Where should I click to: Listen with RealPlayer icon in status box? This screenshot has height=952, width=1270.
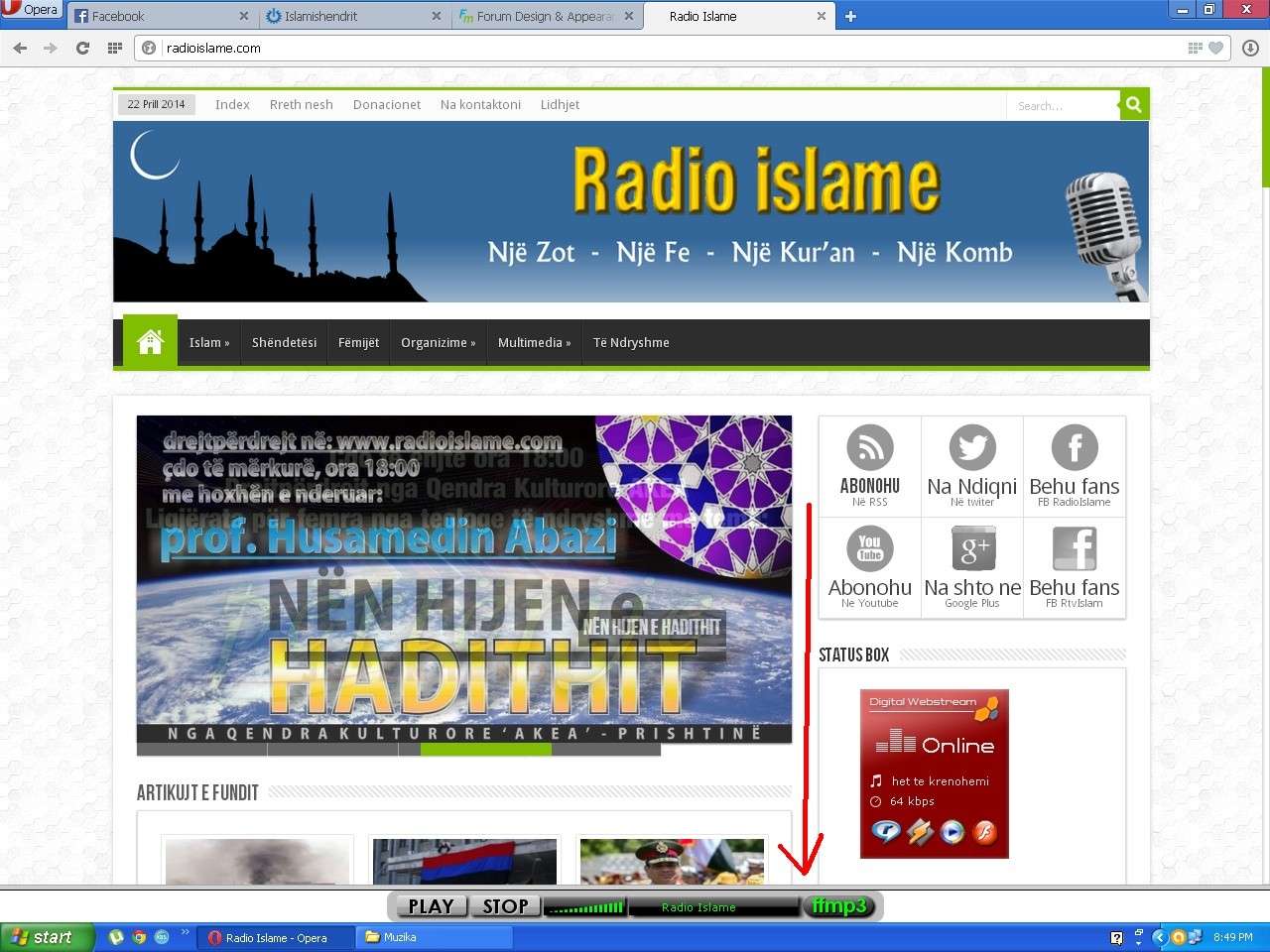885,832
